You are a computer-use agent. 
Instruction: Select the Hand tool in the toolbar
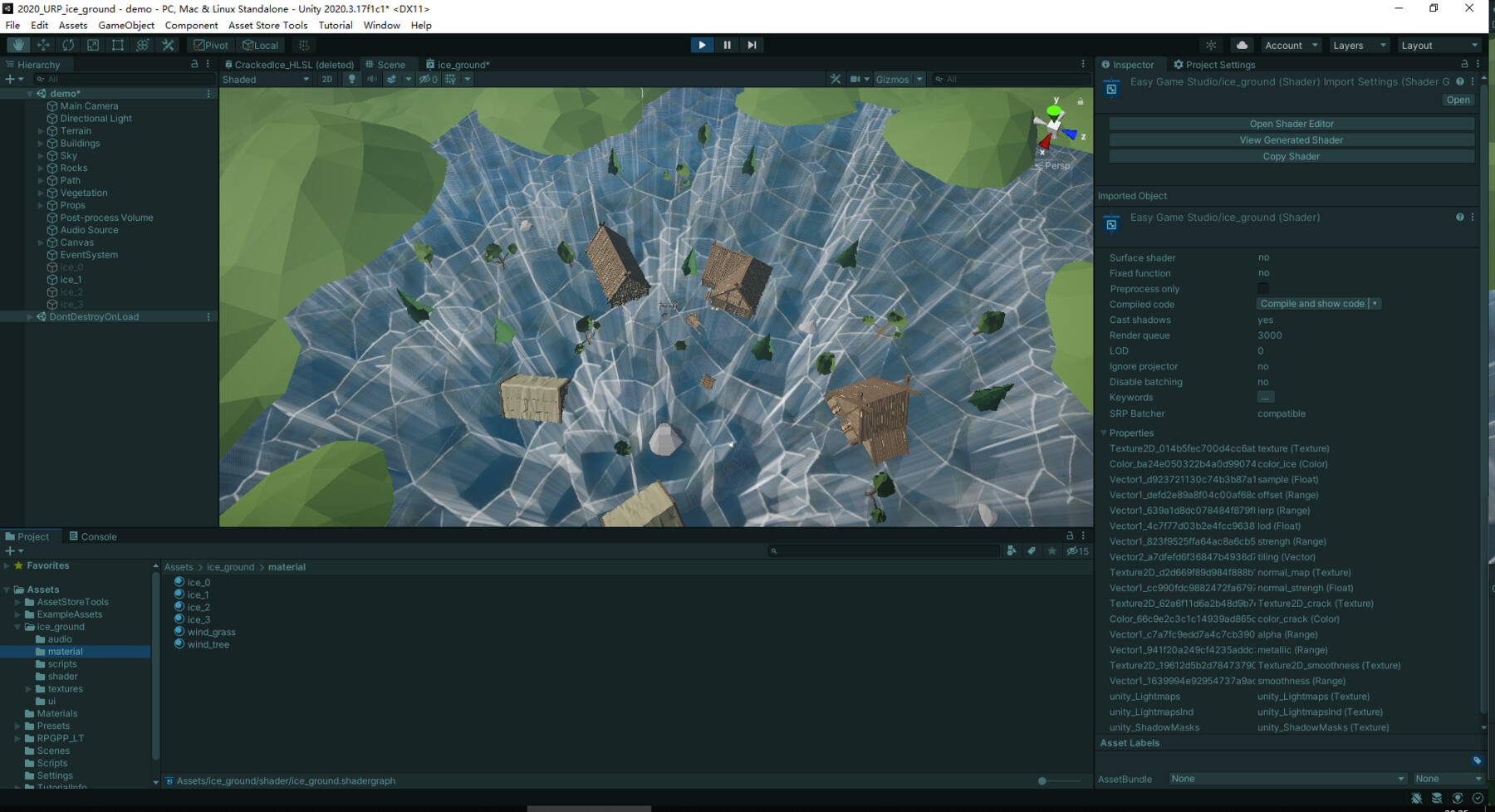[x=18, y=45]
